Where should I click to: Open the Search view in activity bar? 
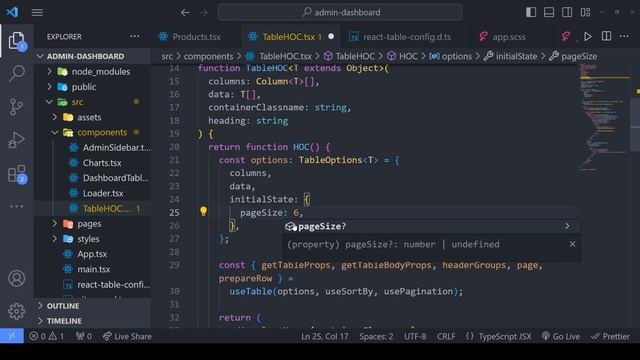click(x=17, y=73)
